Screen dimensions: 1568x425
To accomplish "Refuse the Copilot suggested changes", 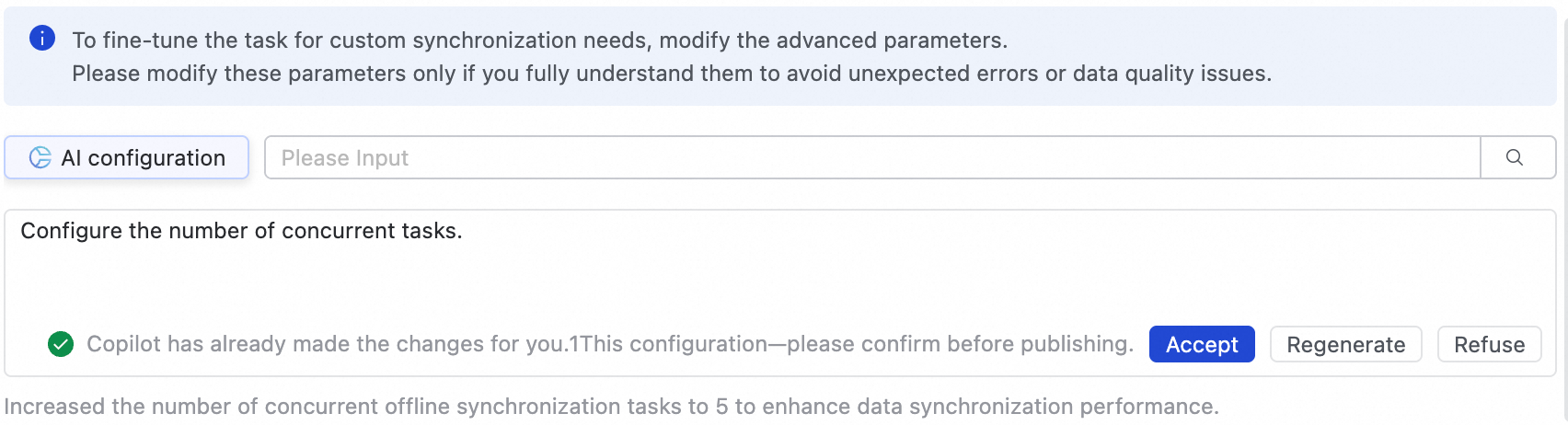I will (x=1488, y=344).
